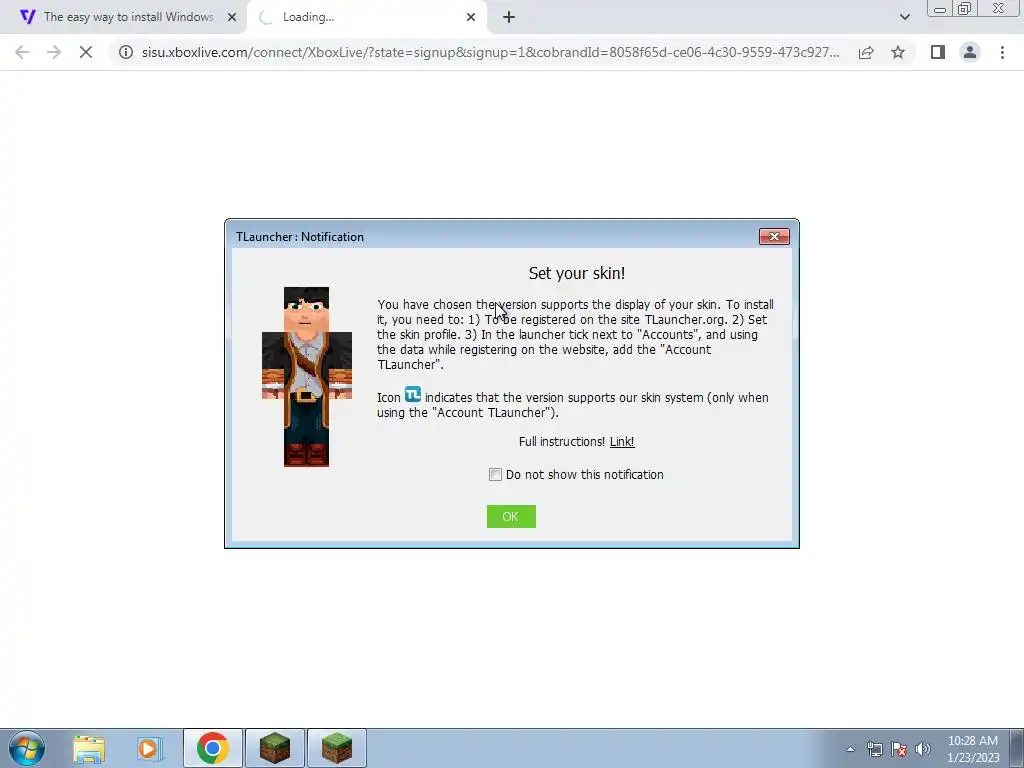The image size is (1024, 768).
Task: Open the second Minecraft grass block taskbar item
Action: point(337,748)
